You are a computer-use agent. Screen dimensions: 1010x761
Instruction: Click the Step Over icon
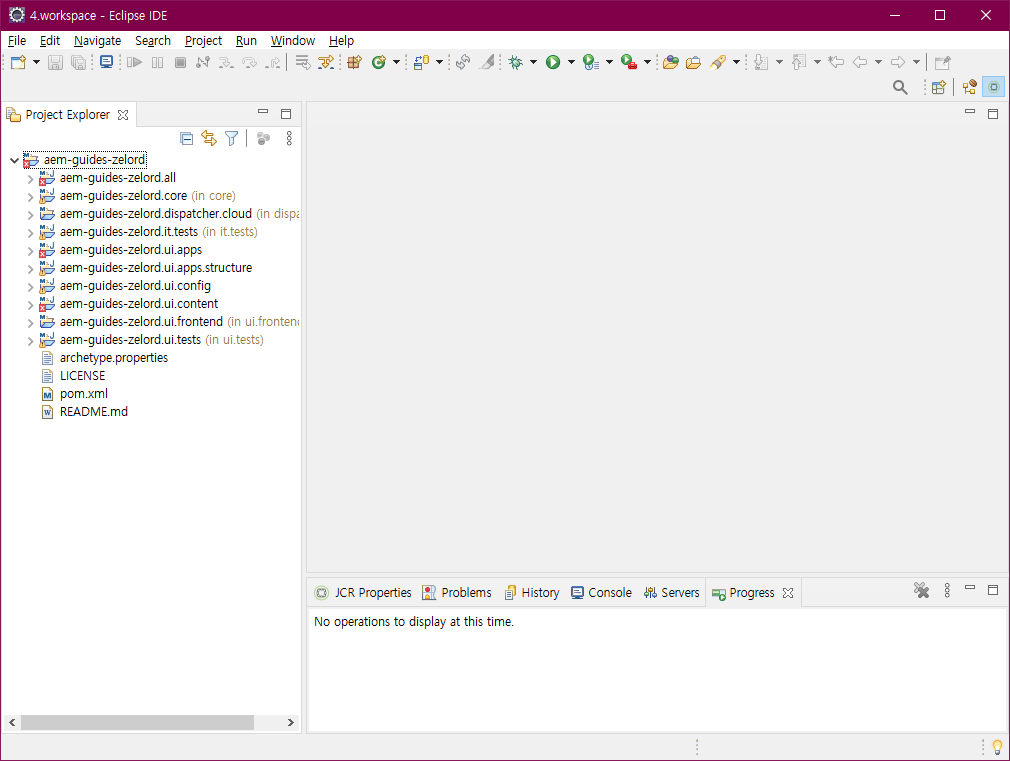249,63
